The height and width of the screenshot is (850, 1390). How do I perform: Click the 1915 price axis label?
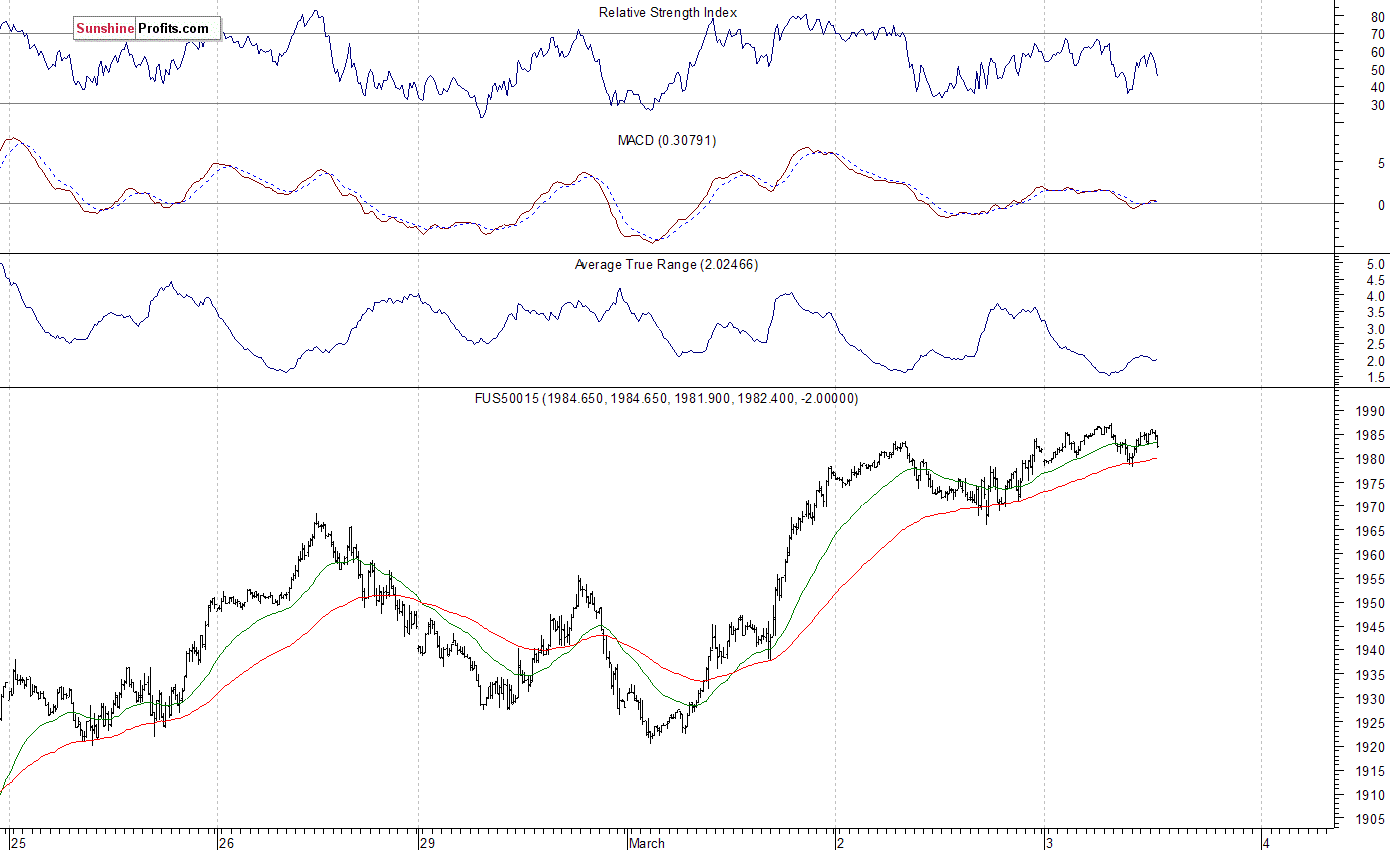1369,771
